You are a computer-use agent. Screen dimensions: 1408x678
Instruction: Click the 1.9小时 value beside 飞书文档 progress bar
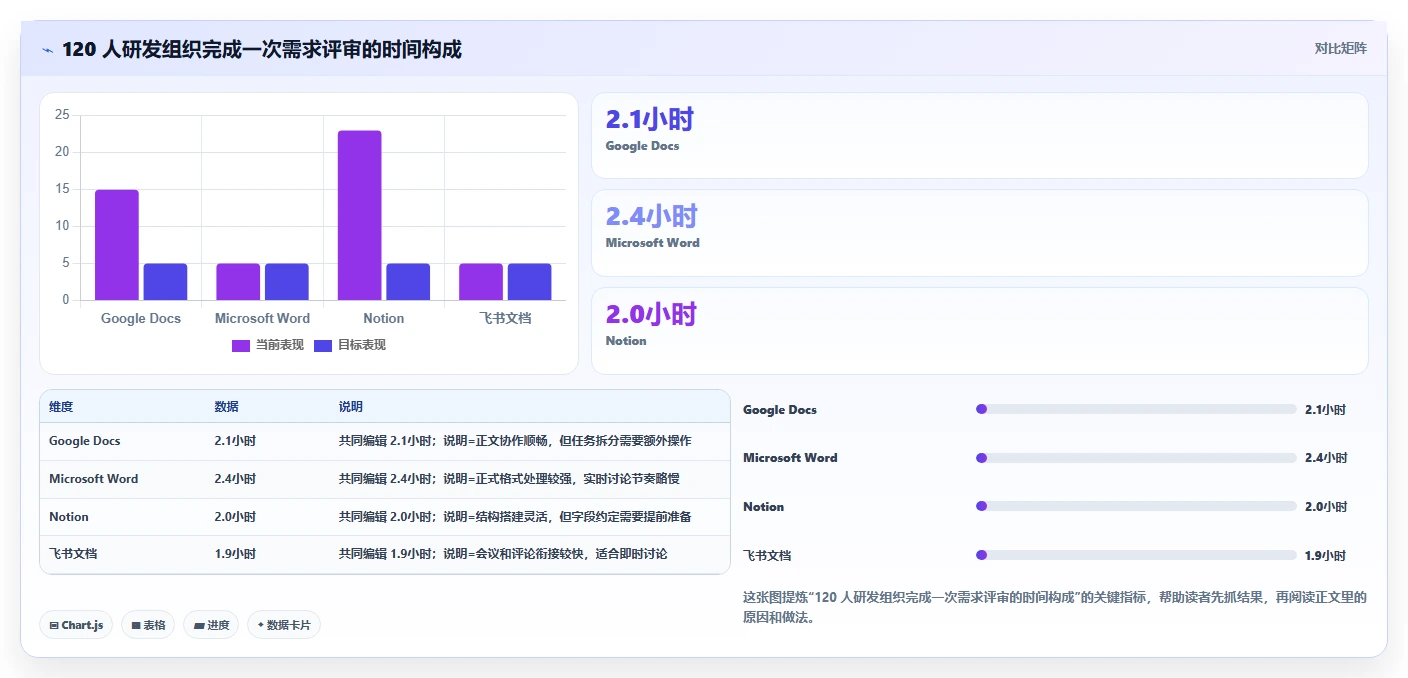(x=1325, y=556)
